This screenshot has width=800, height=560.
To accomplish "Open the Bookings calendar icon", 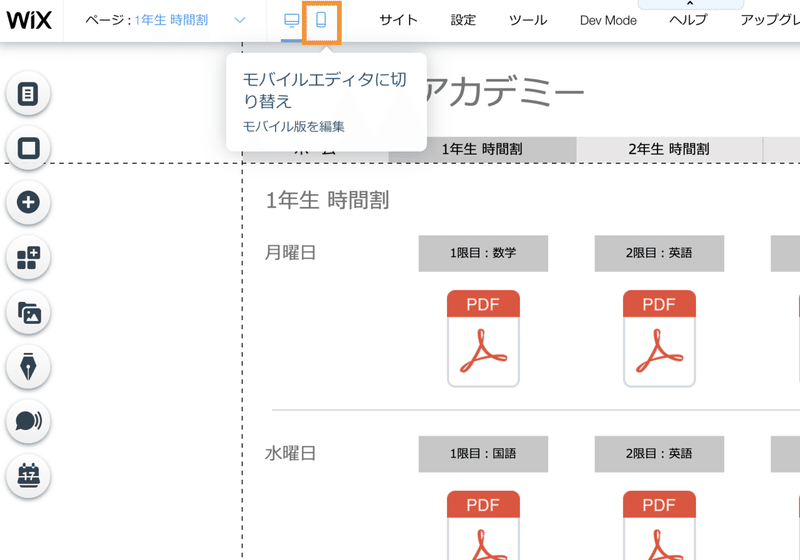I will pos(28,476).
